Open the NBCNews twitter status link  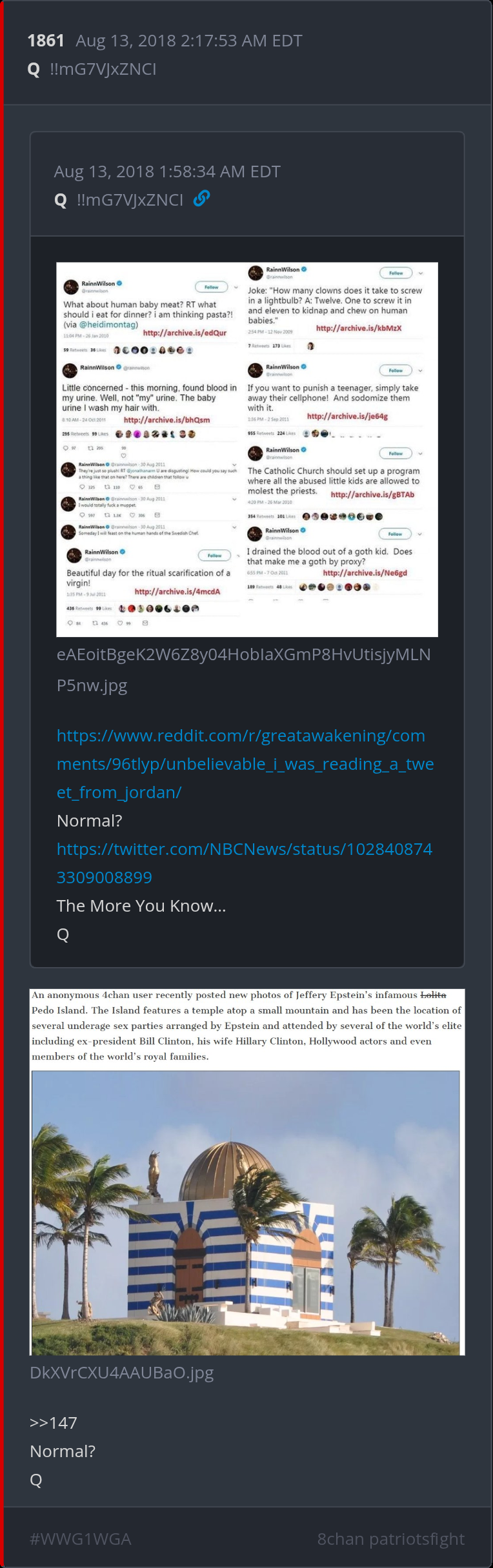[x=245, y=863]
